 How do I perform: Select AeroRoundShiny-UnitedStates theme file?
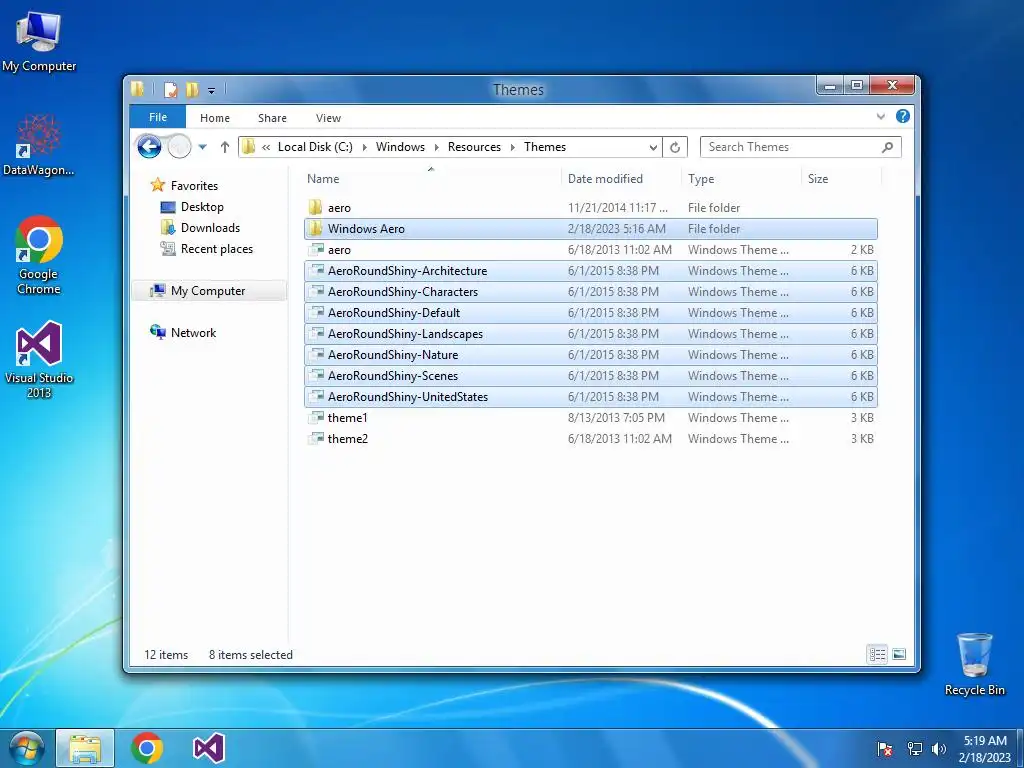coord(591,396)
